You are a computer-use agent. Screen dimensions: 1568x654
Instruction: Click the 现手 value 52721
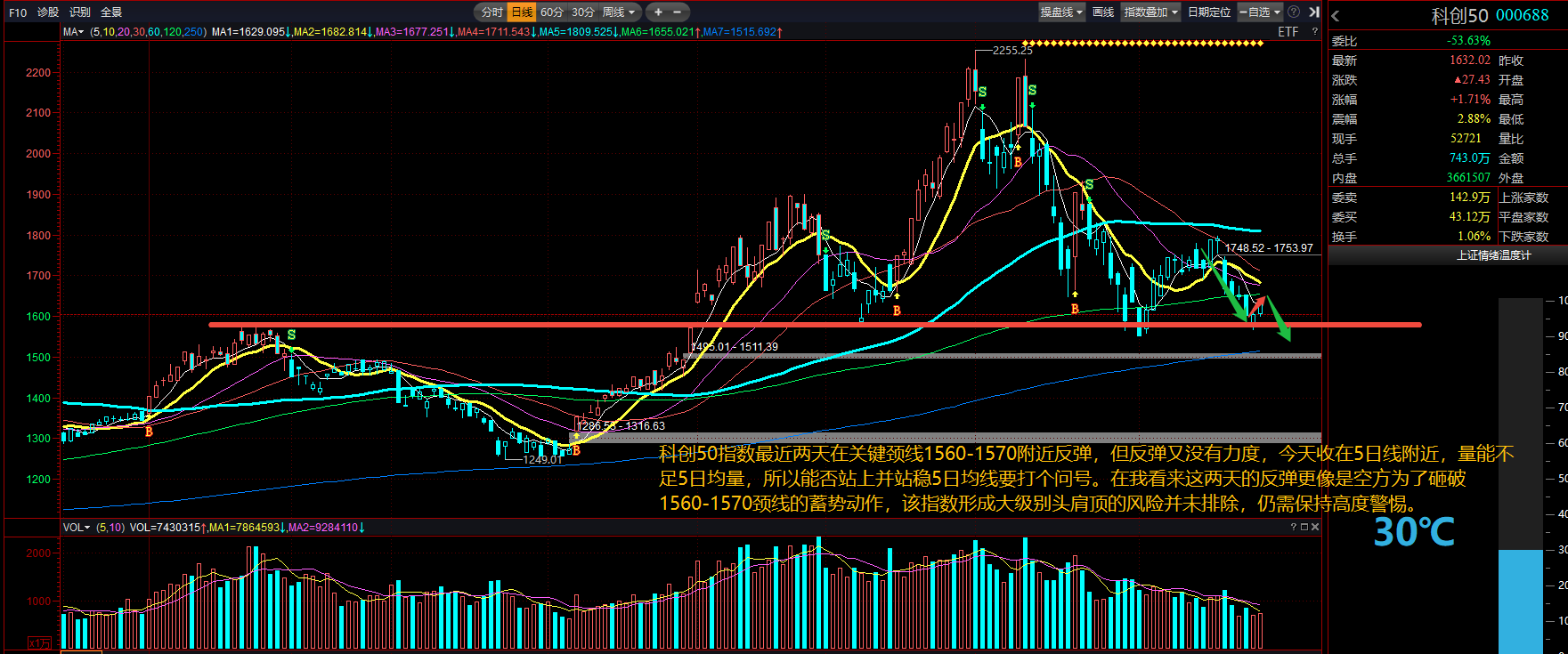coord(1466,139)
